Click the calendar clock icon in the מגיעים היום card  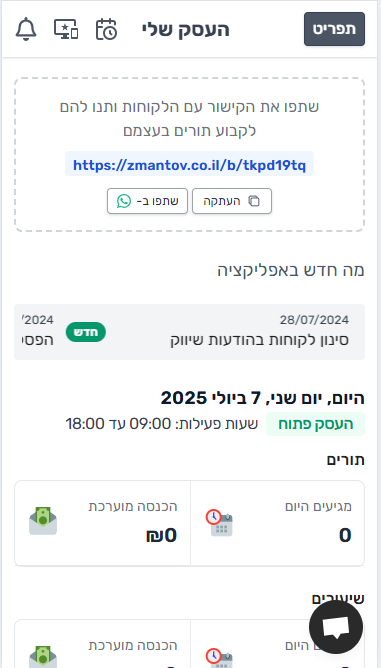pos(219,523)
